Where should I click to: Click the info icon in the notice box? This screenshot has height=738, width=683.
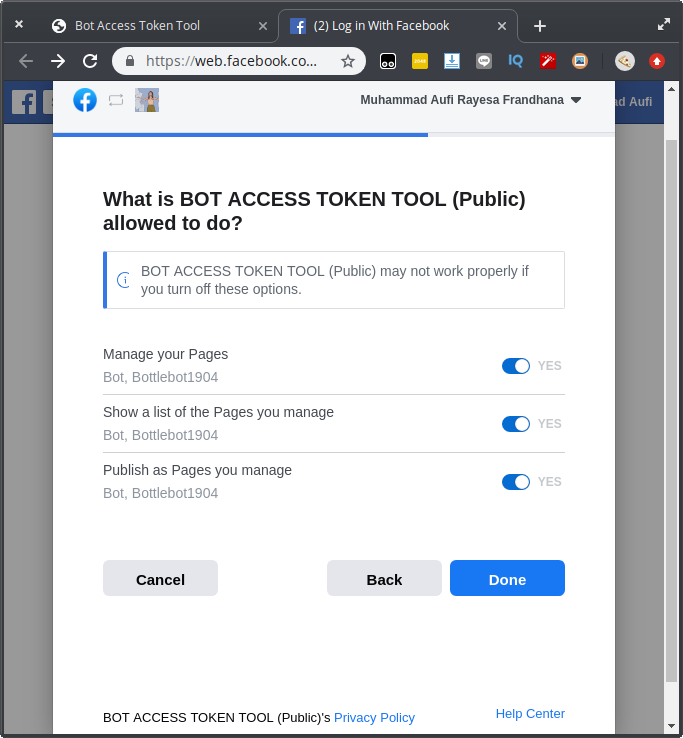point(124,280)
